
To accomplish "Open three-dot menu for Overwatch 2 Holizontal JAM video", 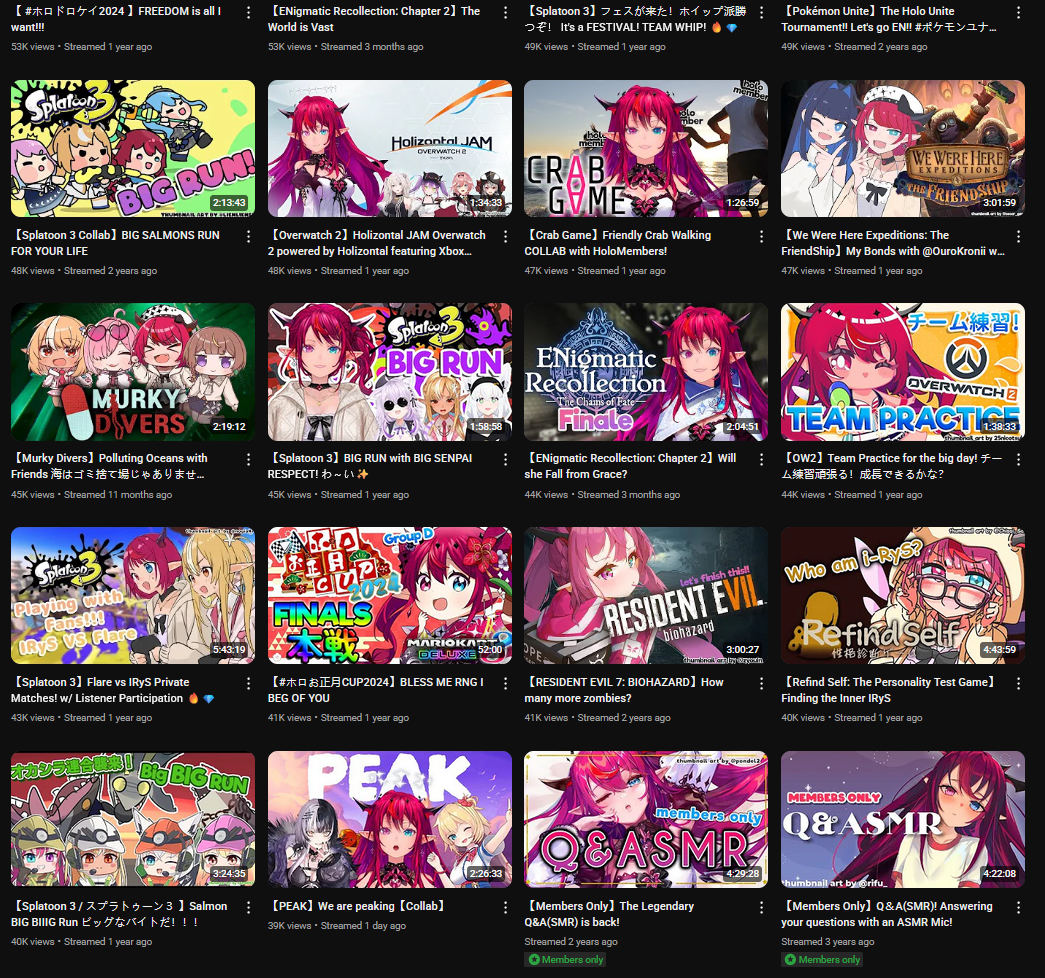I will point(505,236).
